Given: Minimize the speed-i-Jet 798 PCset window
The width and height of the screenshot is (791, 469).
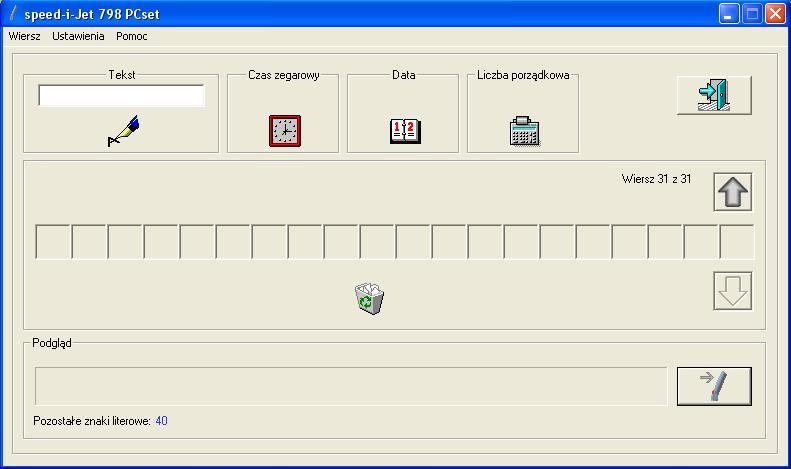Looking at the screenshot, I should tap(728, 14).
